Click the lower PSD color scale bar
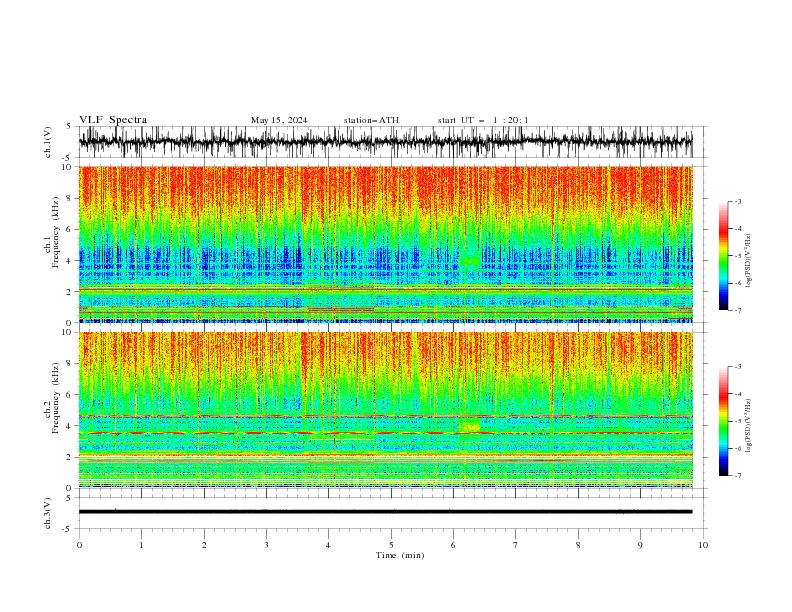The width and height of the screenshot is (792, 612). click(x=724, y=421)
